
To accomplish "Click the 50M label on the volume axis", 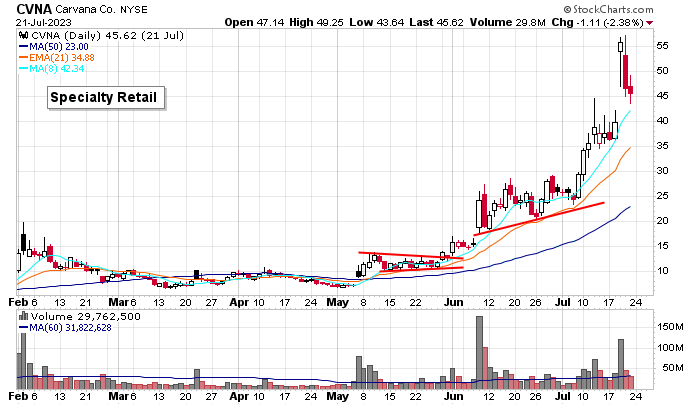I will [673, 368].
